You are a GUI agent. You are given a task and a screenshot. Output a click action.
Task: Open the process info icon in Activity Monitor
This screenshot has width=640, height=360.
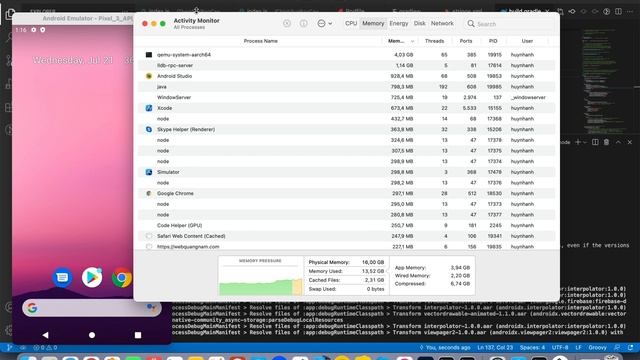point(304,24)
